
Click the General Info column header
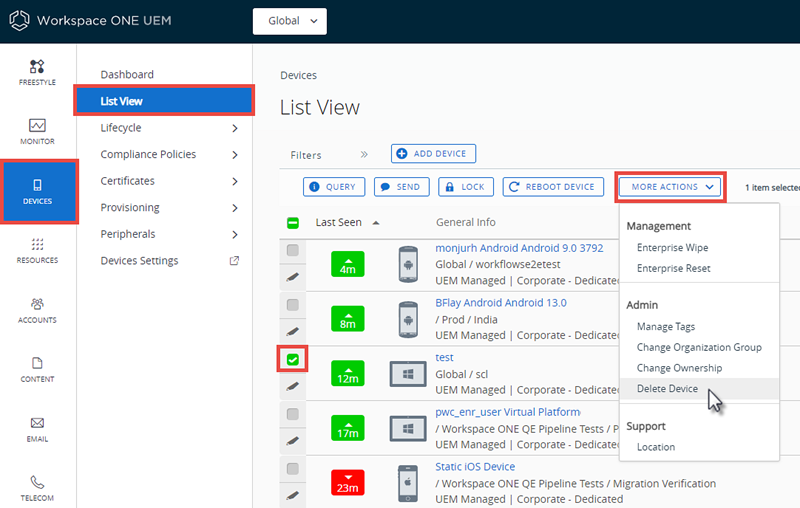click(x=465, y=222)
